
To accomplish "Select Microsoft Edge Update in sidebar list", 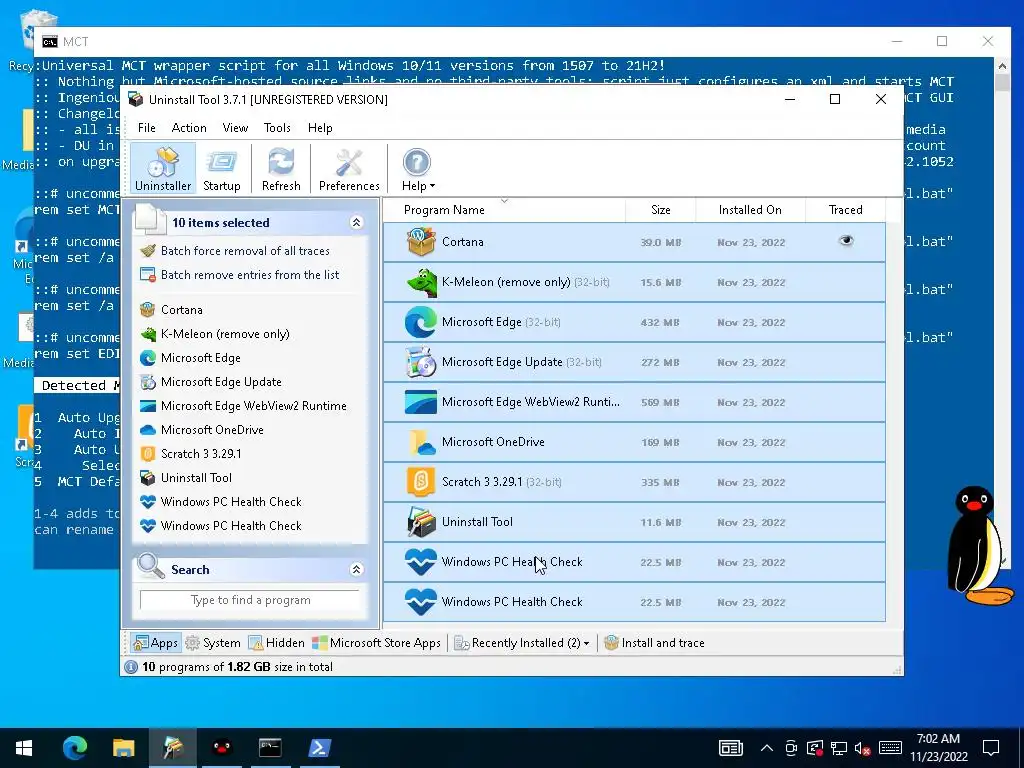I will pyautogui.click(x=221, y=382).
